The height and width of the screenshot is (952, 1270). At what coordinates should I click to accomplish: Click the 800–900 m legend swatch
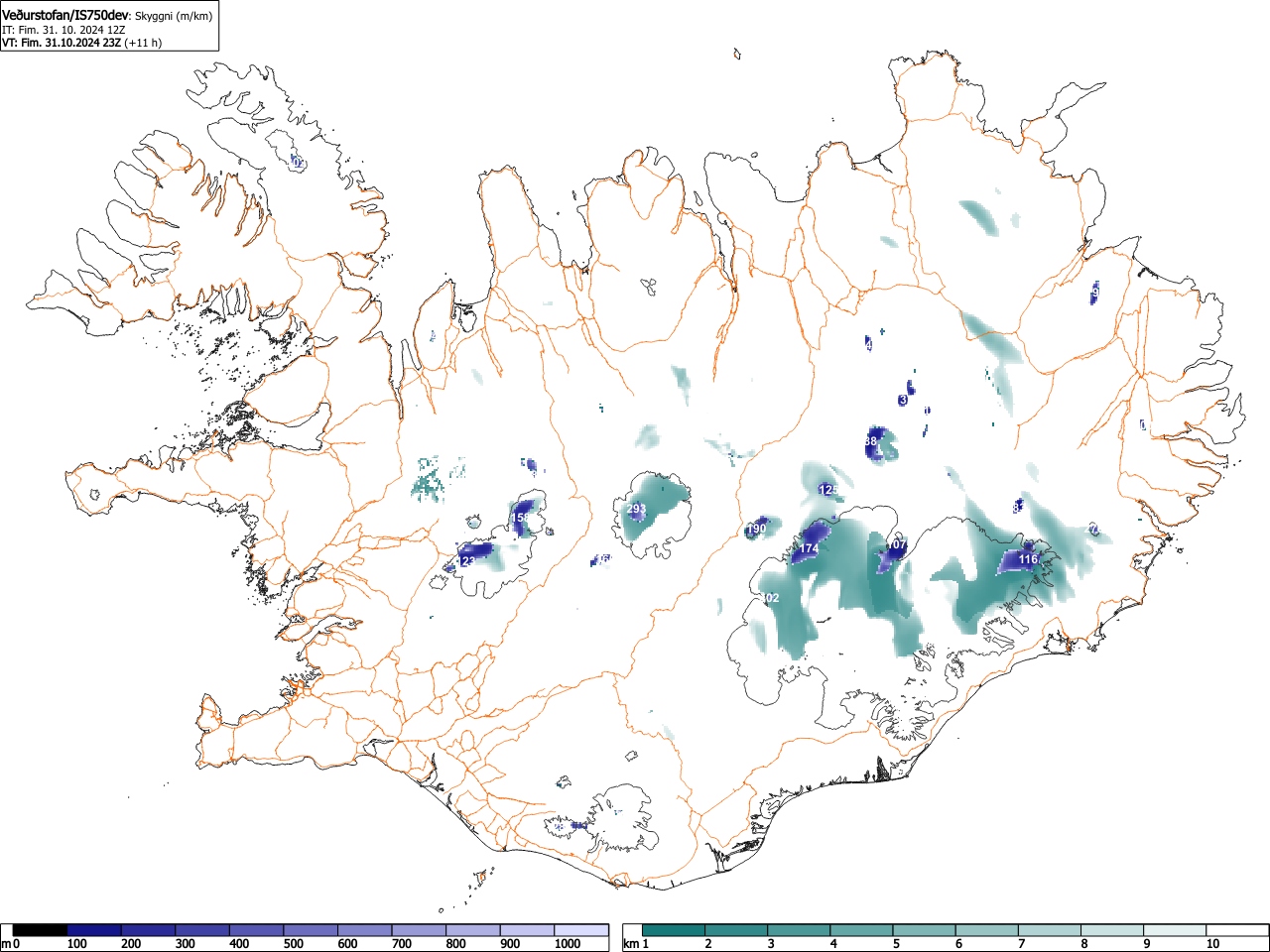click(473, 930)
